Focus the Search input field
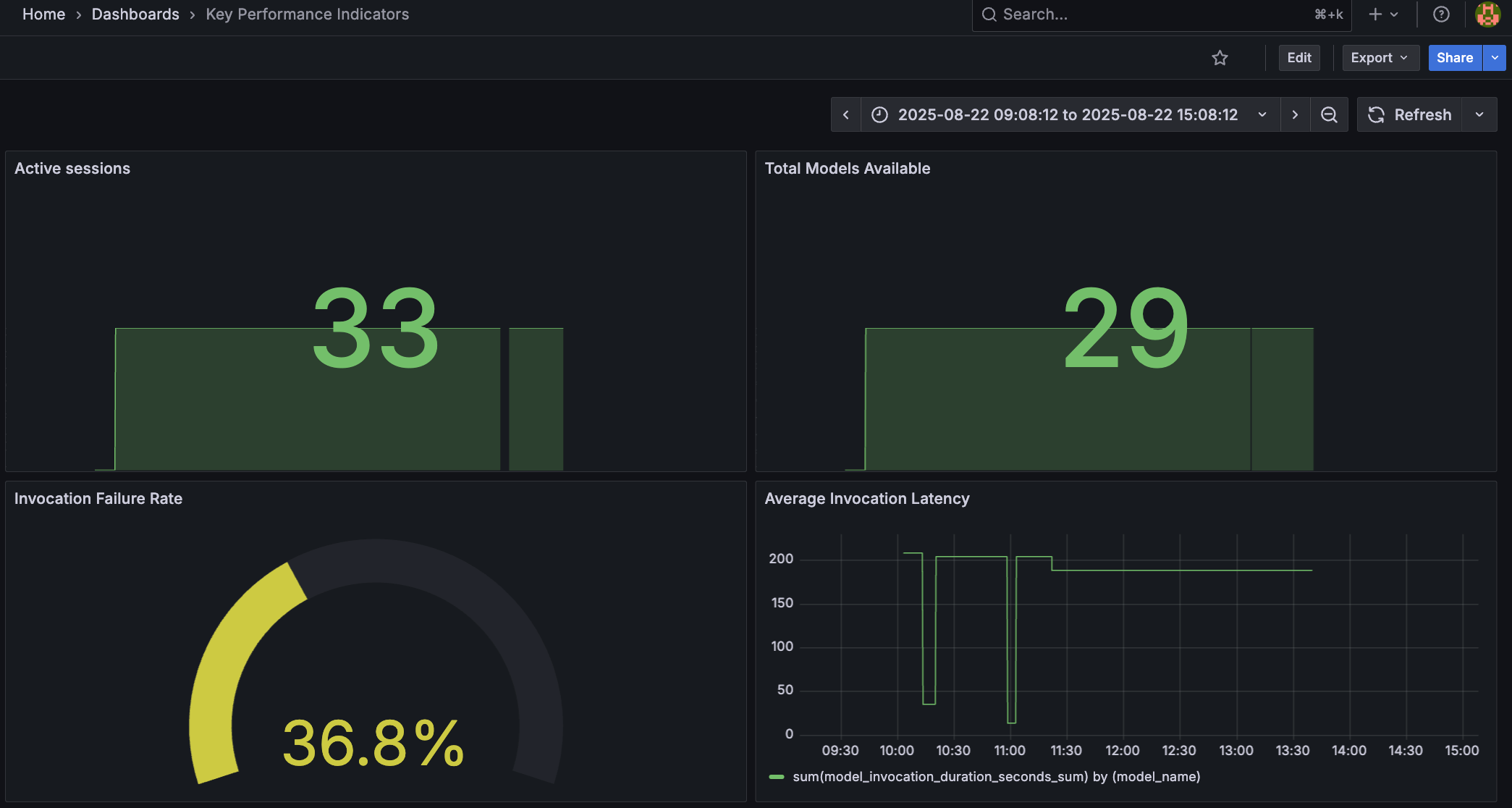The height and width of the screenshot is (808, 1512). [x=1151, y=14]
